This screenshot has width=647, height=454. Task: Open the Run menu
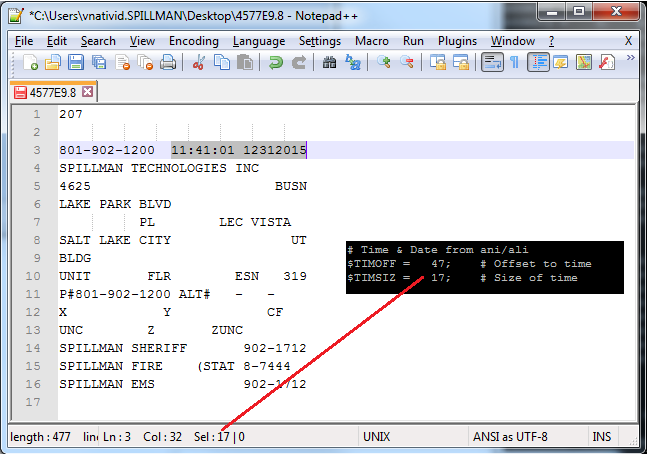pos(413,41)
